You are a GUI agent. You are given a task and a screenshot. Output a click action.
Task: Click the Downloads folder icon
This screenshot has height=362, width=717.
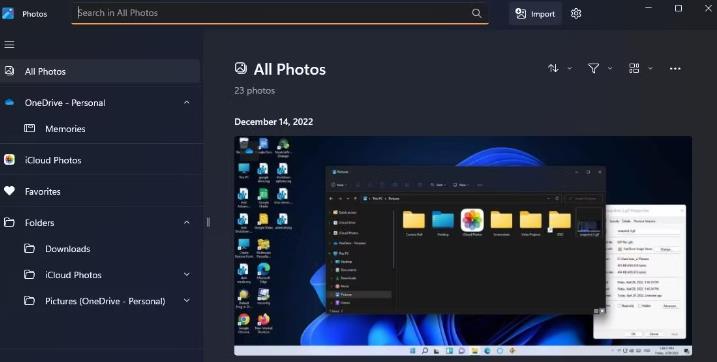29,248
